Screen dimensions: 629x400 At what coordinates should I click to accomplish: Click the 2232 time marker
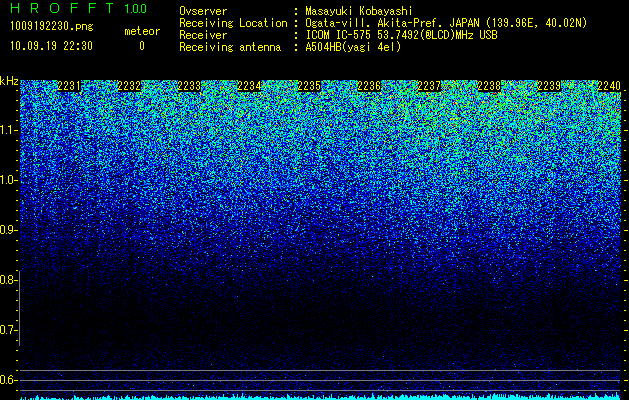(x=129, y=86)
